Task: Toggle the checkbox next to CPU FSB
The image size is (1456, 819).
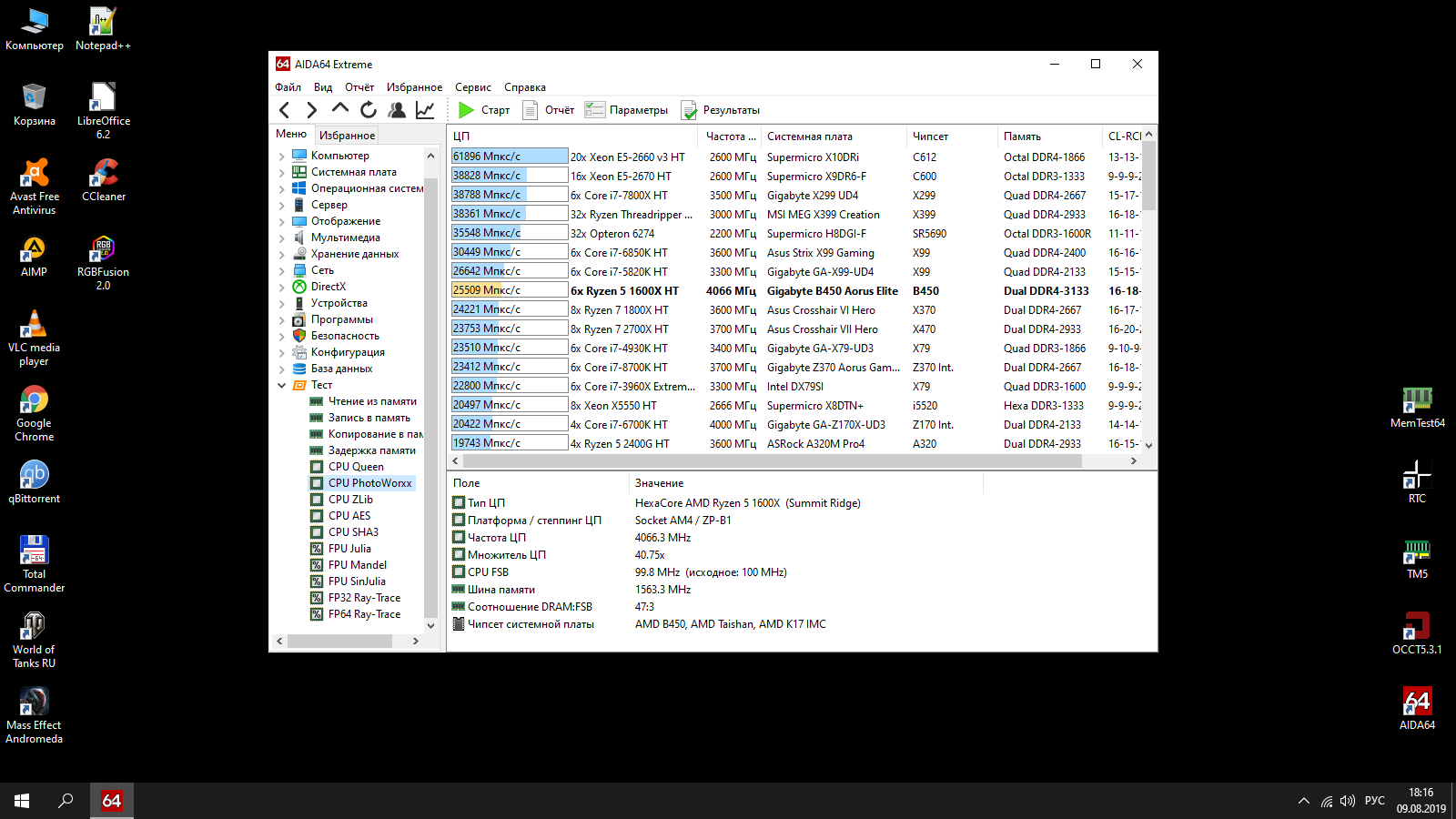Action: [x=459, y=571]
